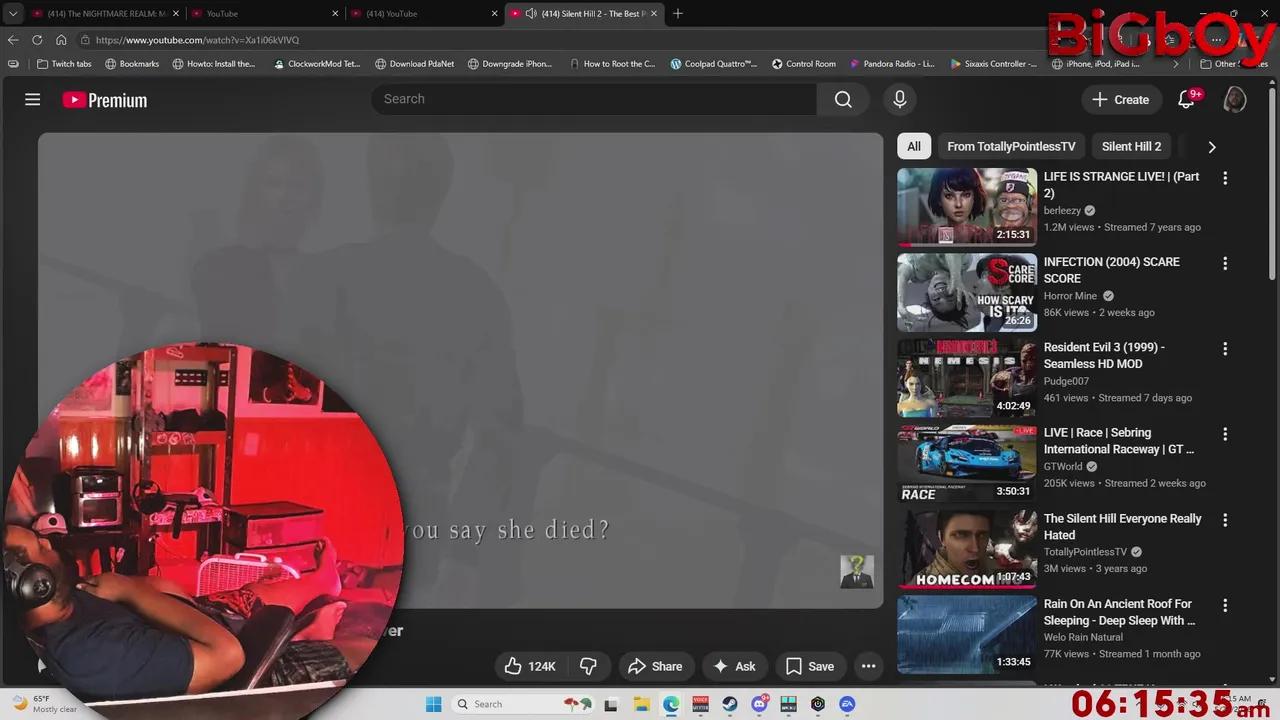Close the Silent Hill 2 tab
The height and width of the screenshot is (720, 1280).
point(654,13)
